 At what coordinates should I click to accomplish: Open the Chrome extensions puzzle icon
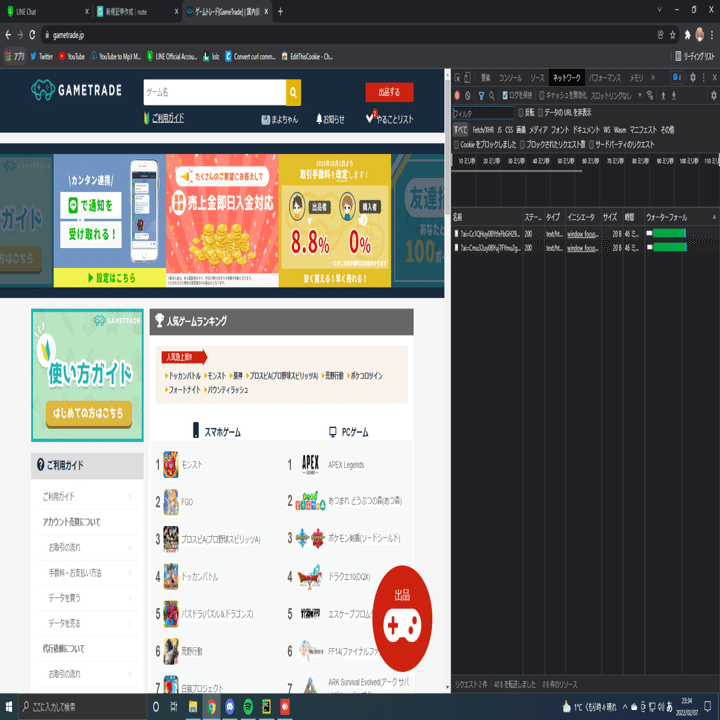click(x=687, y=35)
